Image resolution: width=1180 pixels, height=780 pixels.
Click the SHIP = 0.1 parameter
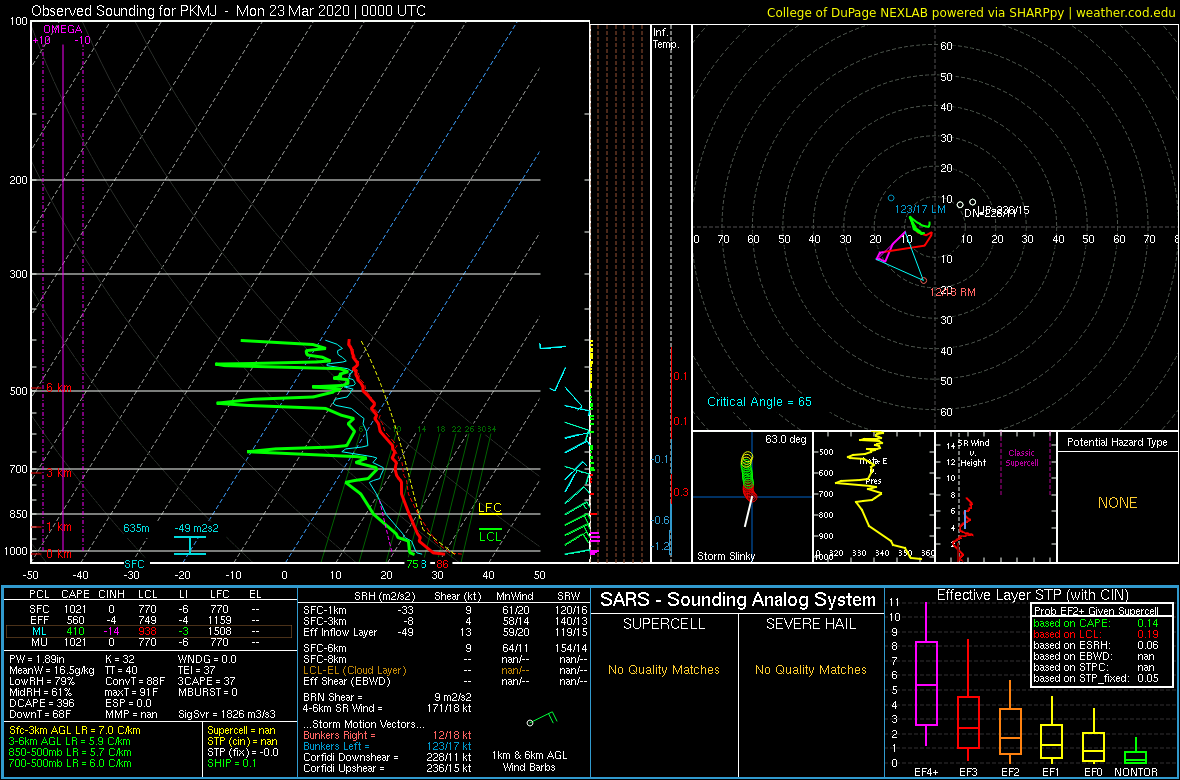pyautogui.click(x=233, y=763)
